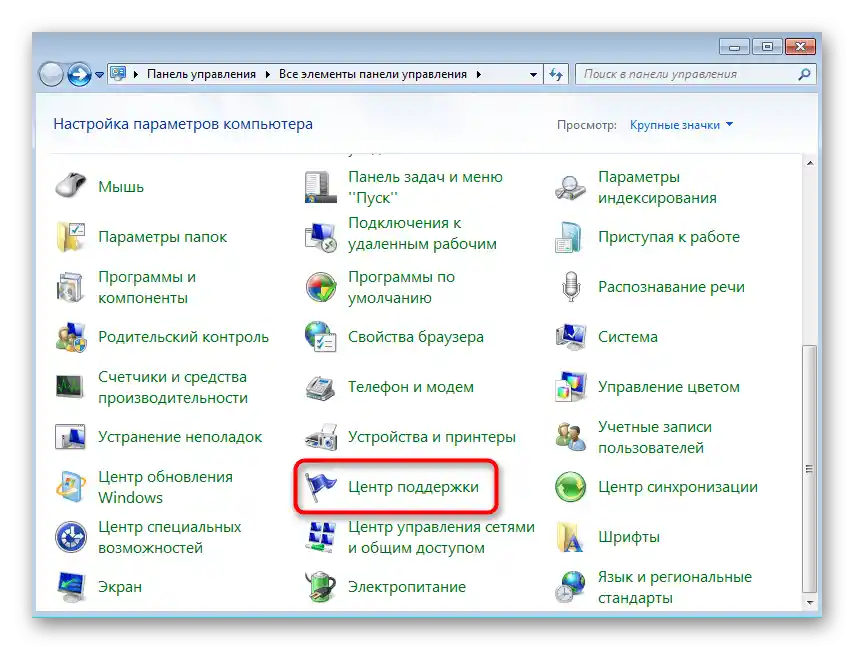Open the Параметры папок folder icon
This screenshot has height=650, width=854.
(x=70, y=236)
